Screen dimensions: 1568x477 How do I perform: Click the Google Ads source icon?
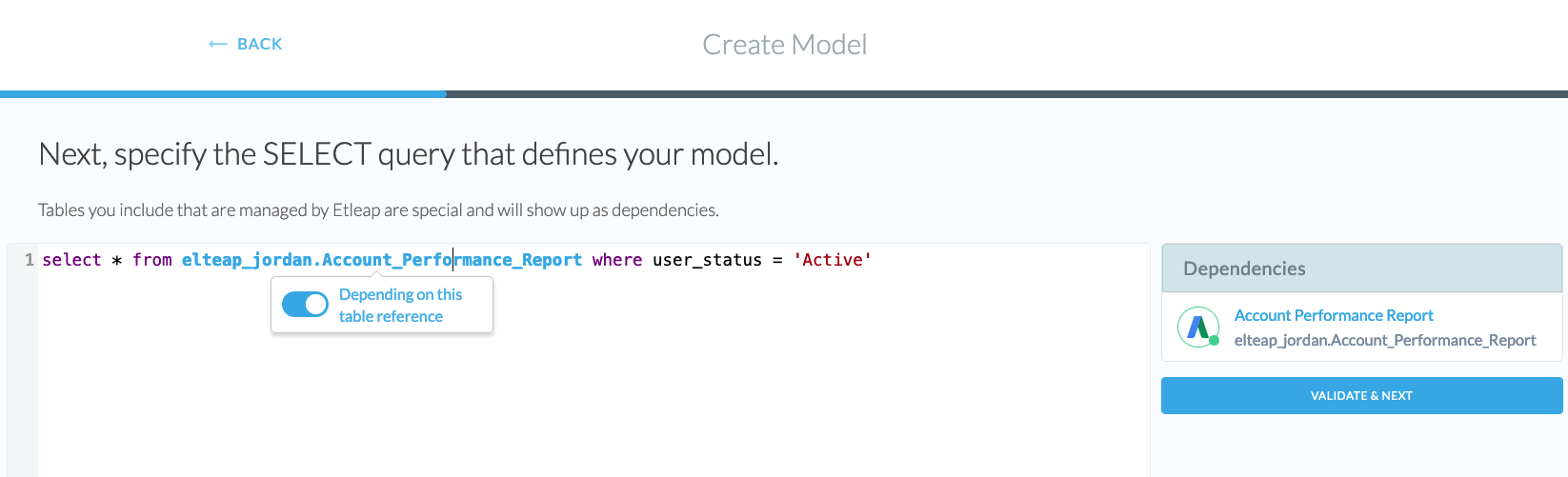pos(1197,327)
